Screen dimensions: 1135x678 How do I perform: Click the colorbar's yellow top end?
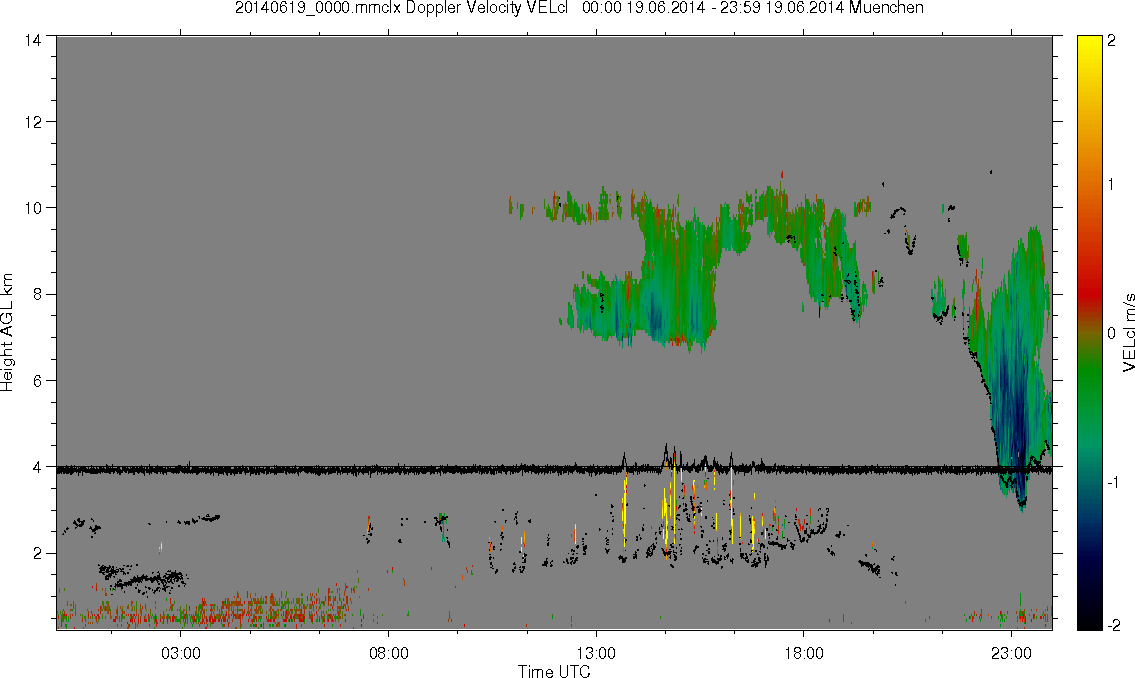click(x=1089, y=45)
